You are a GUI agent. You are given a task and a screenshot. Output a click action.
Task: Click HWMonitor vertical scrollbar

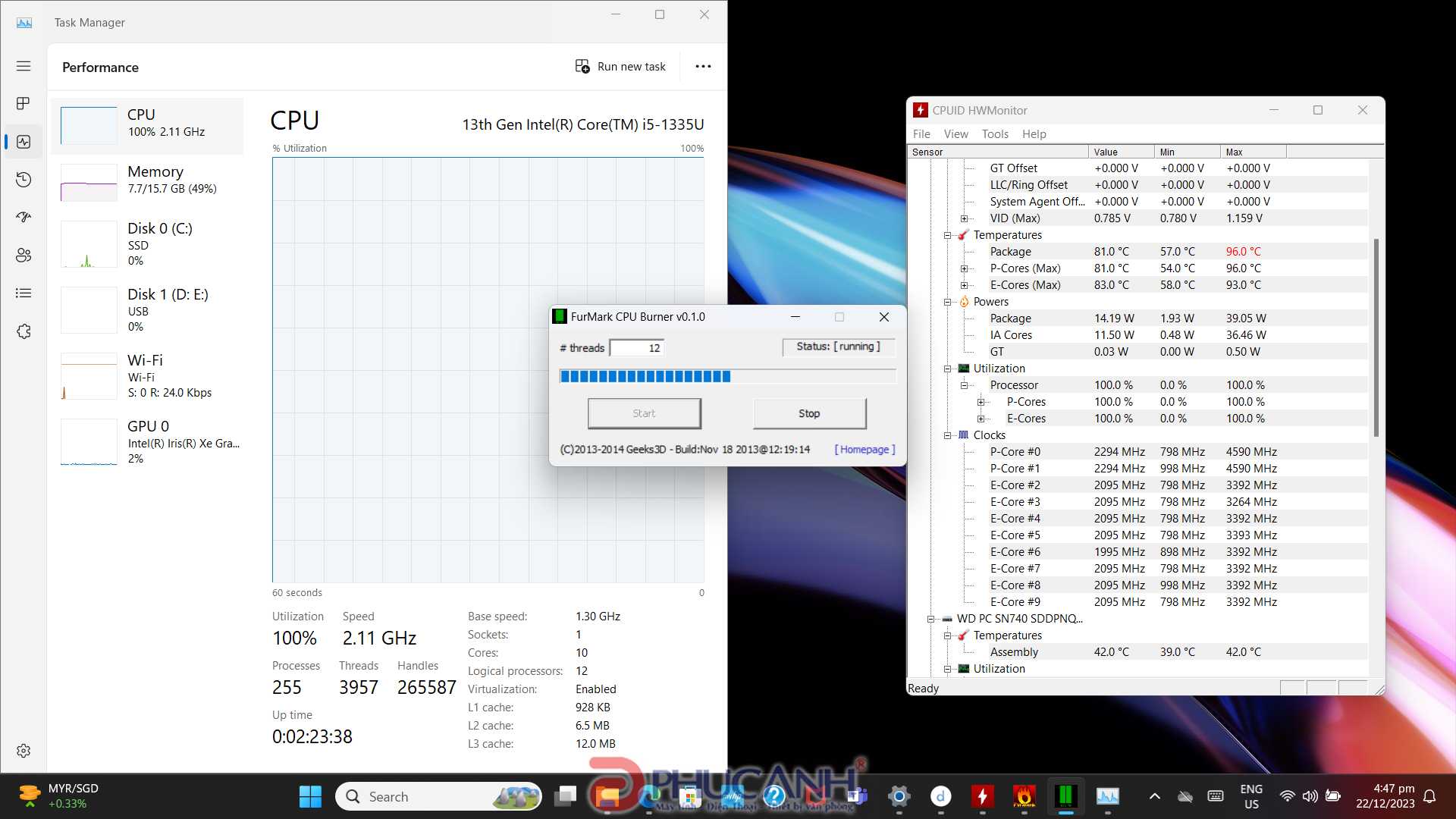[1376, 337]
